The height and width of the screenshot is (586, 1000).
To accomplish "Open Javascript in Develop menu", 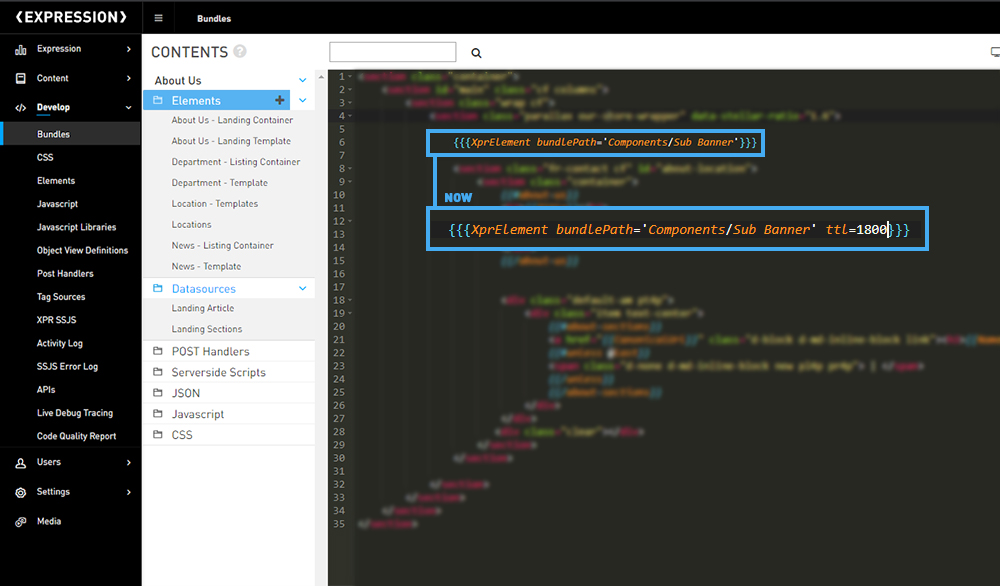I will 57,204.
